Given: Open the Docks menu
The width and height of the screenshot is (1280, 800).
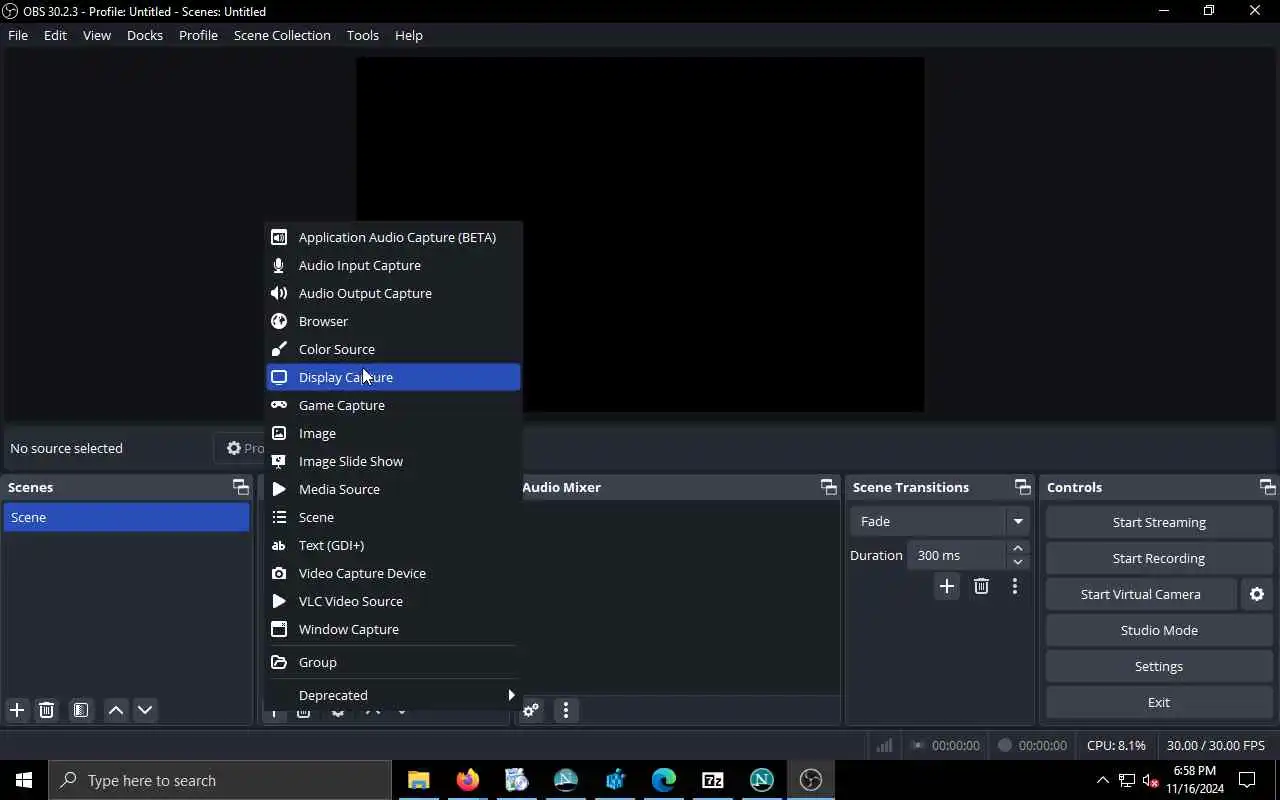Looking at the screenshot, I should coord(145,35).
